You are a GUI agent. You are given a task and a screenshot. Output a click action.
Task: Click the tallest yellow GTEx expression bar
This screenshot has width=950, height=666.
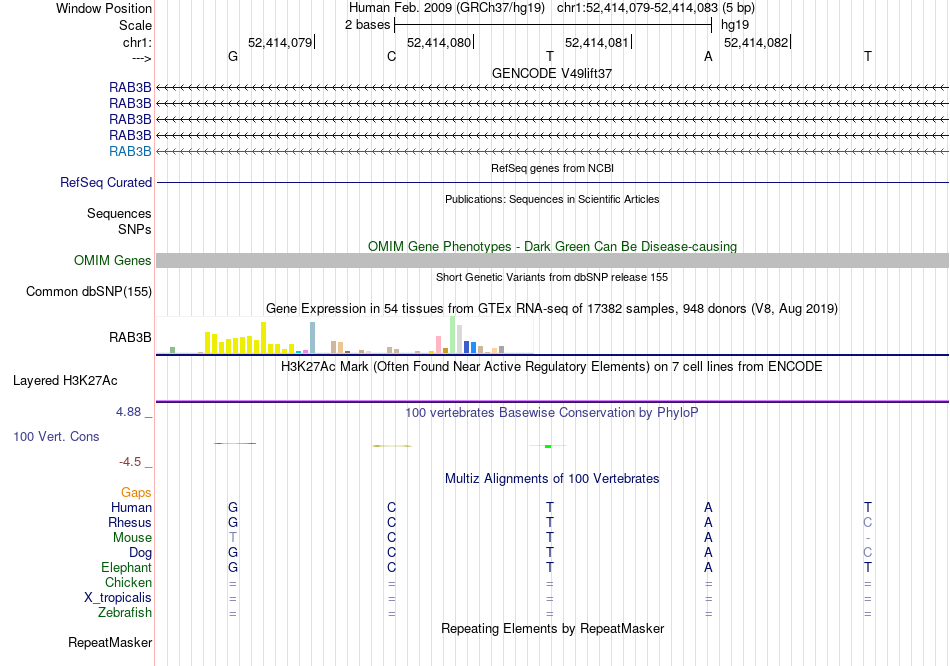click(264, 338)
